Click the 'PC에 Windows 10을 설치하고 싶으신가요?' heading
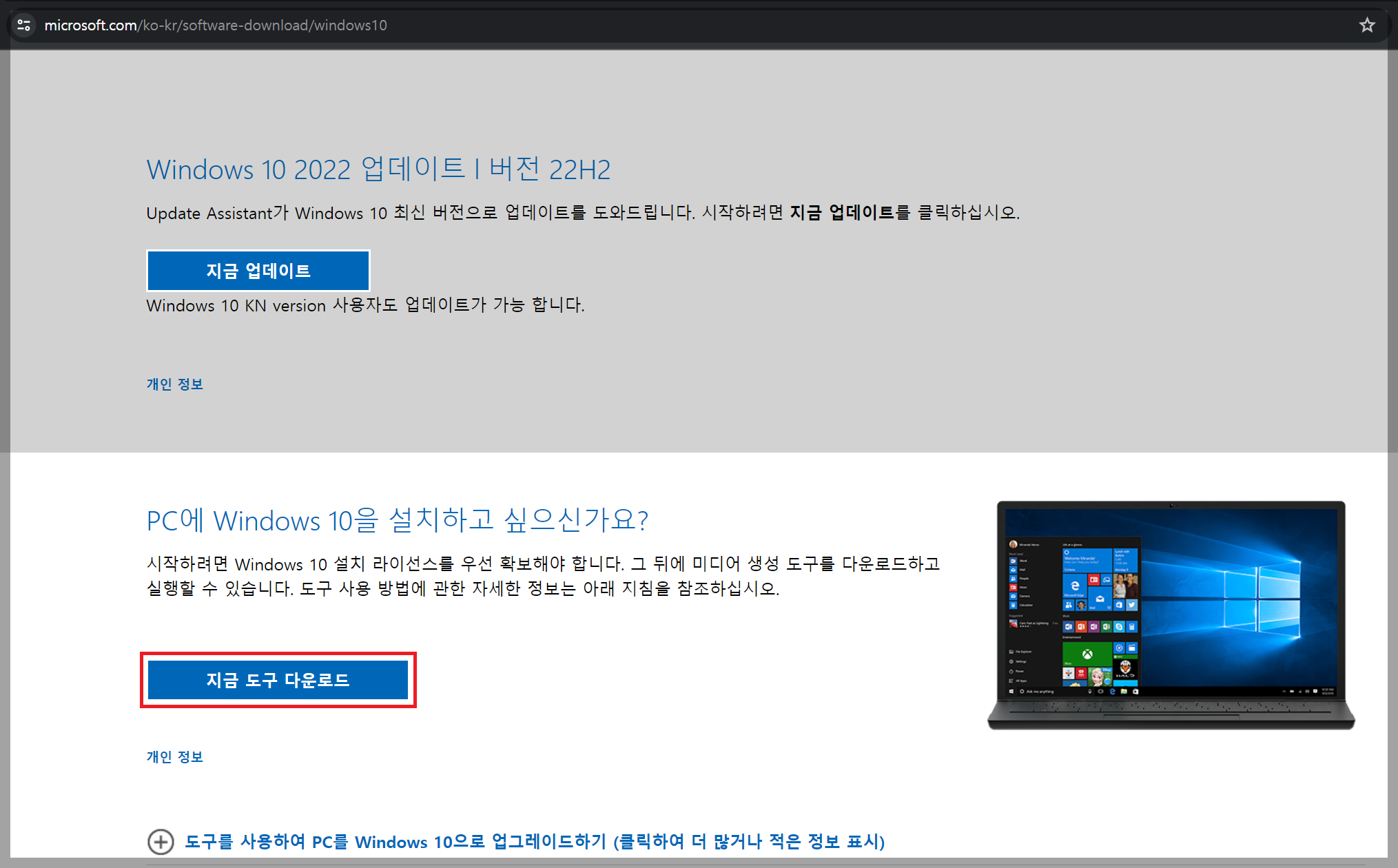 (x=397, y=521)
